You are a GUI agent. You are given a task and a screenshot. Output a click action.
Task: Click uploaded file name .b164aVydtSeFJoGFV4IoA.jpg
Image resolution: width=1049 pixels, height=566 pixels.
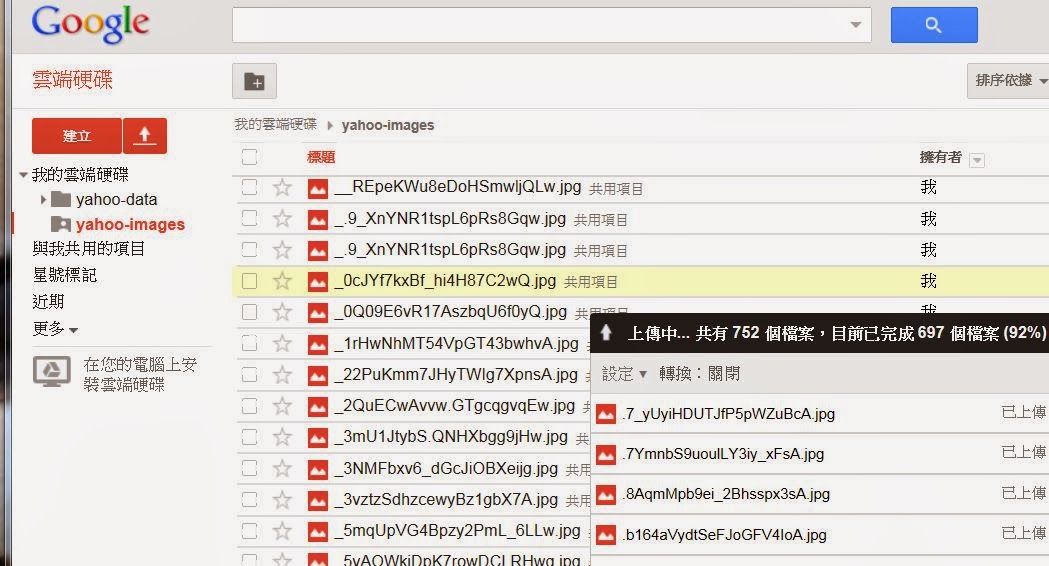(724, 535)
